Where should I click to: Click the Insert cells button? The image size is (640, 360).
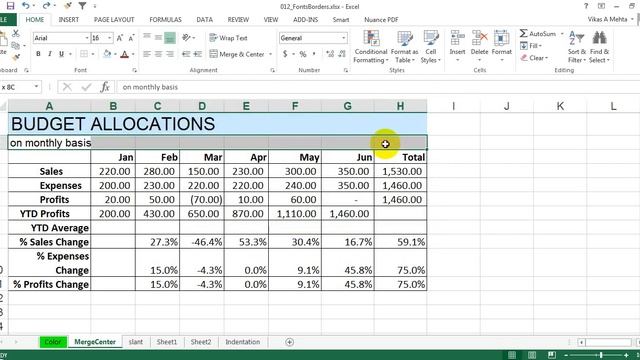tap(457, 47)
